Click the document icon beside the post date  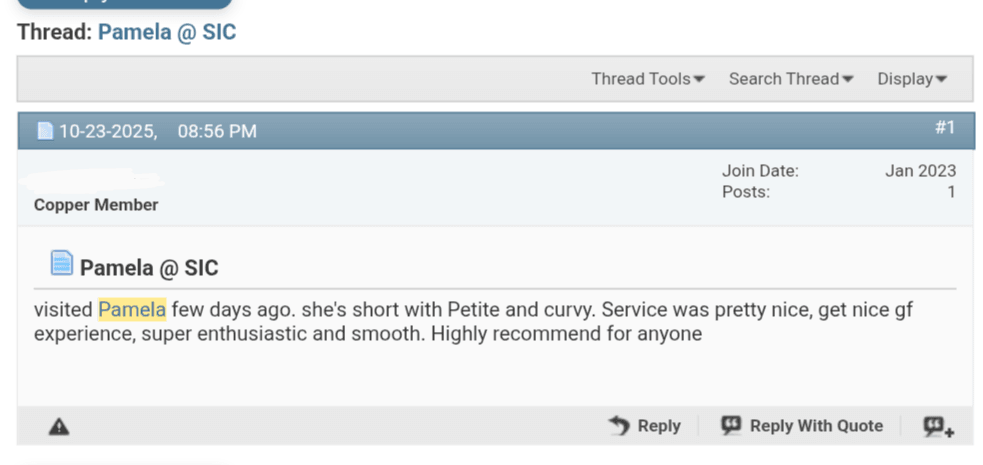tap(45, 132)
